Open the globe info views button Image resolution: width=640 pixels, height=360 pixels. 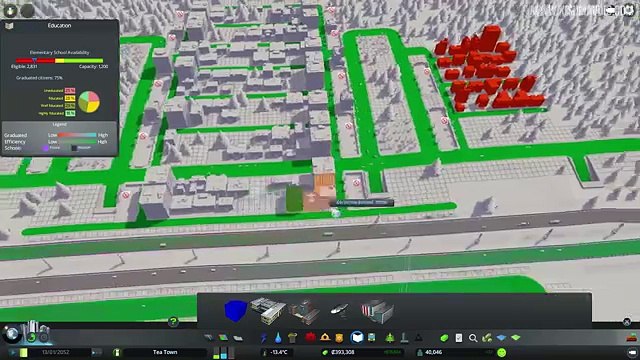pos(12,334)
